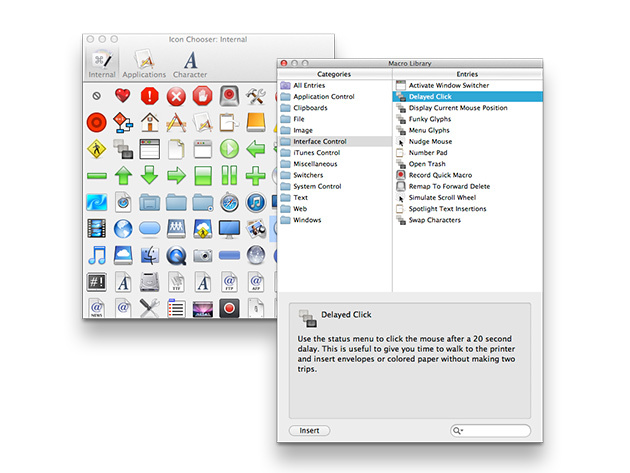Switch to the Character tab

coord(190,62)
